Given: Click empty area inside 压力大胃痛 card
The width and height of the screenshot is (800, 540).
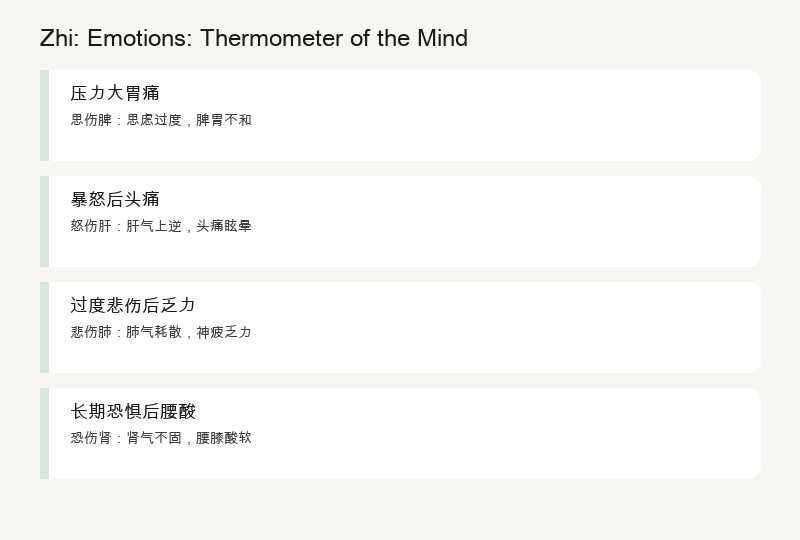Looking at the screenshot, I should coord(510,115).
